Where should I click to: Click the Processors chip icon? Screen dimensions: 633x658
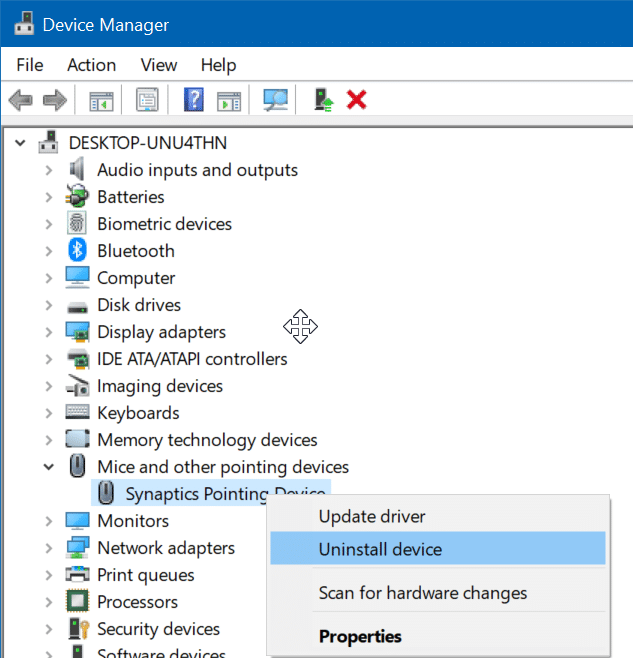click(x=77, y=601)
